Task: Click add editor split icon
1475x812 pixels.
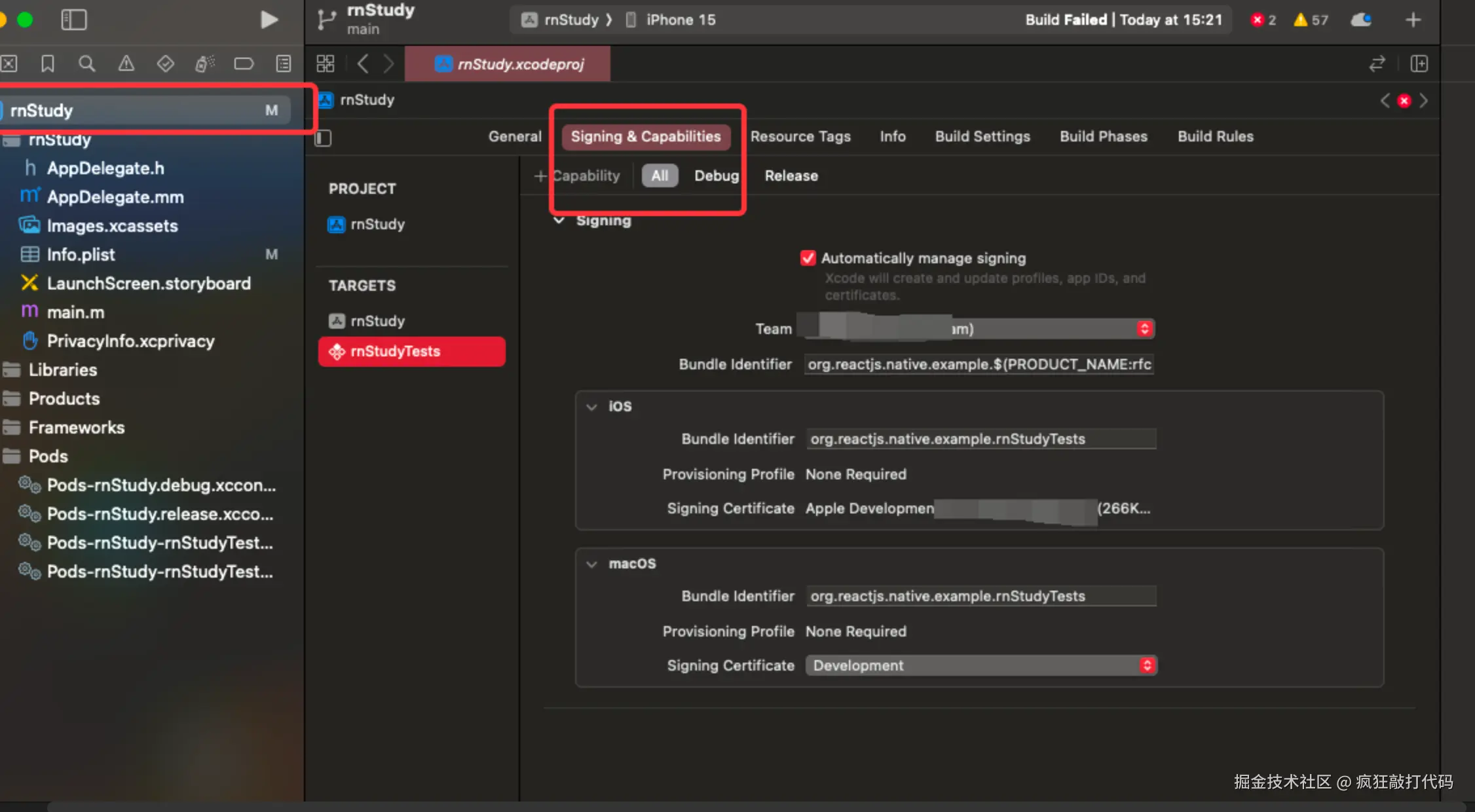Action: point(1419,64)
